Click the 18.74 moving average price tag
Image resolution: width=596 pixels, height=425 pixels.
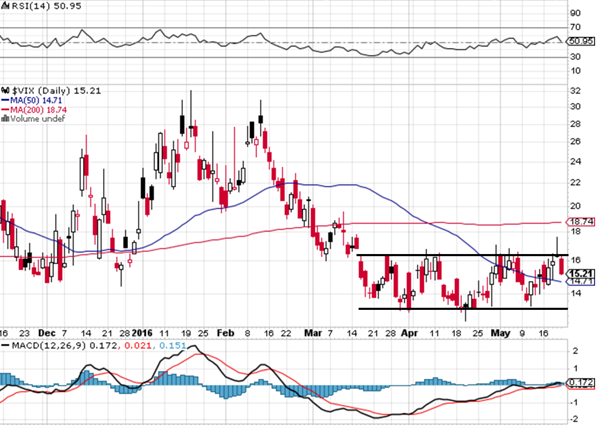[581, 222]
